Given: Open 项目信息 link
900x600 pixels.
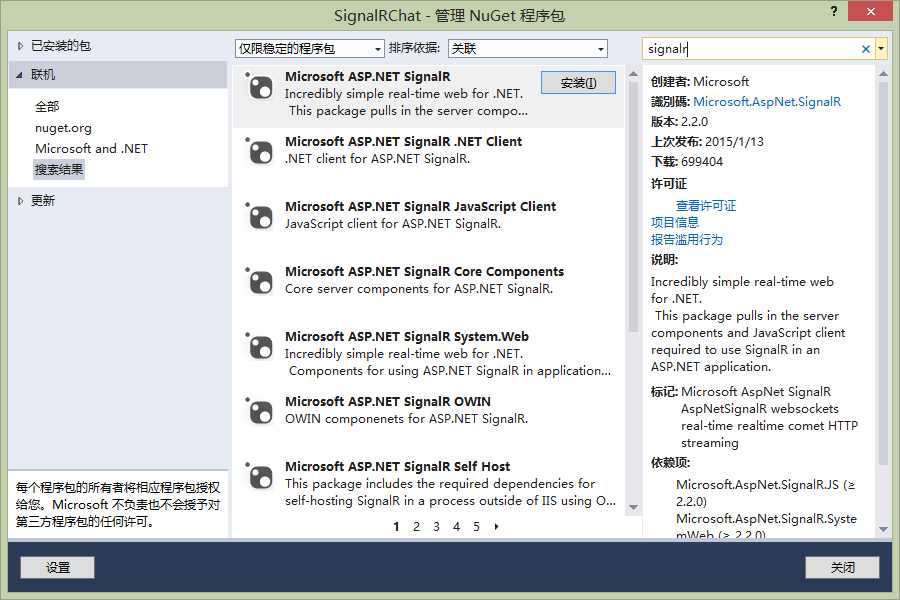Looking at the screenshot, I should 674,222.
